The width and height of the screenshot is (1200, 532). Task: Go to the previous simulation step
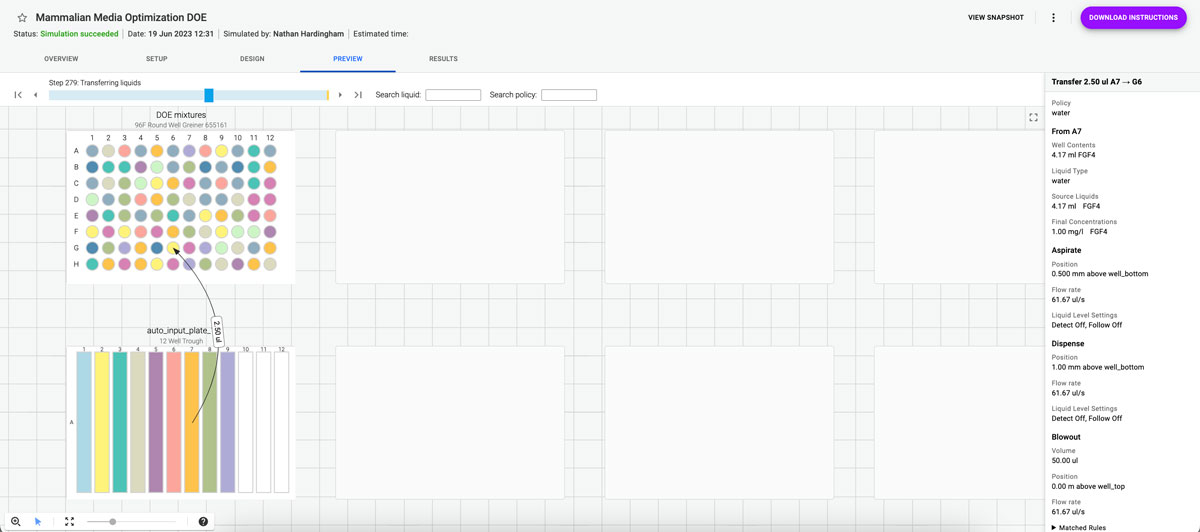[36, 95]
